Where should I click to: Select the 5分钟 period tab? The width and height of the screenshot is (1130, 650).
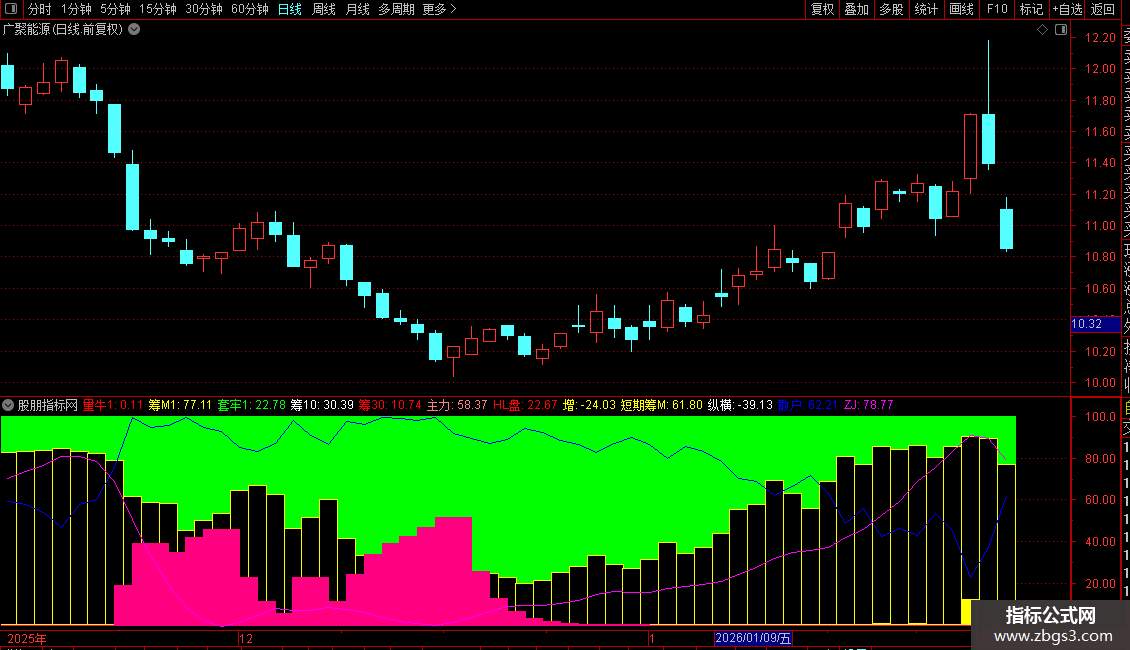click(115, 9)
